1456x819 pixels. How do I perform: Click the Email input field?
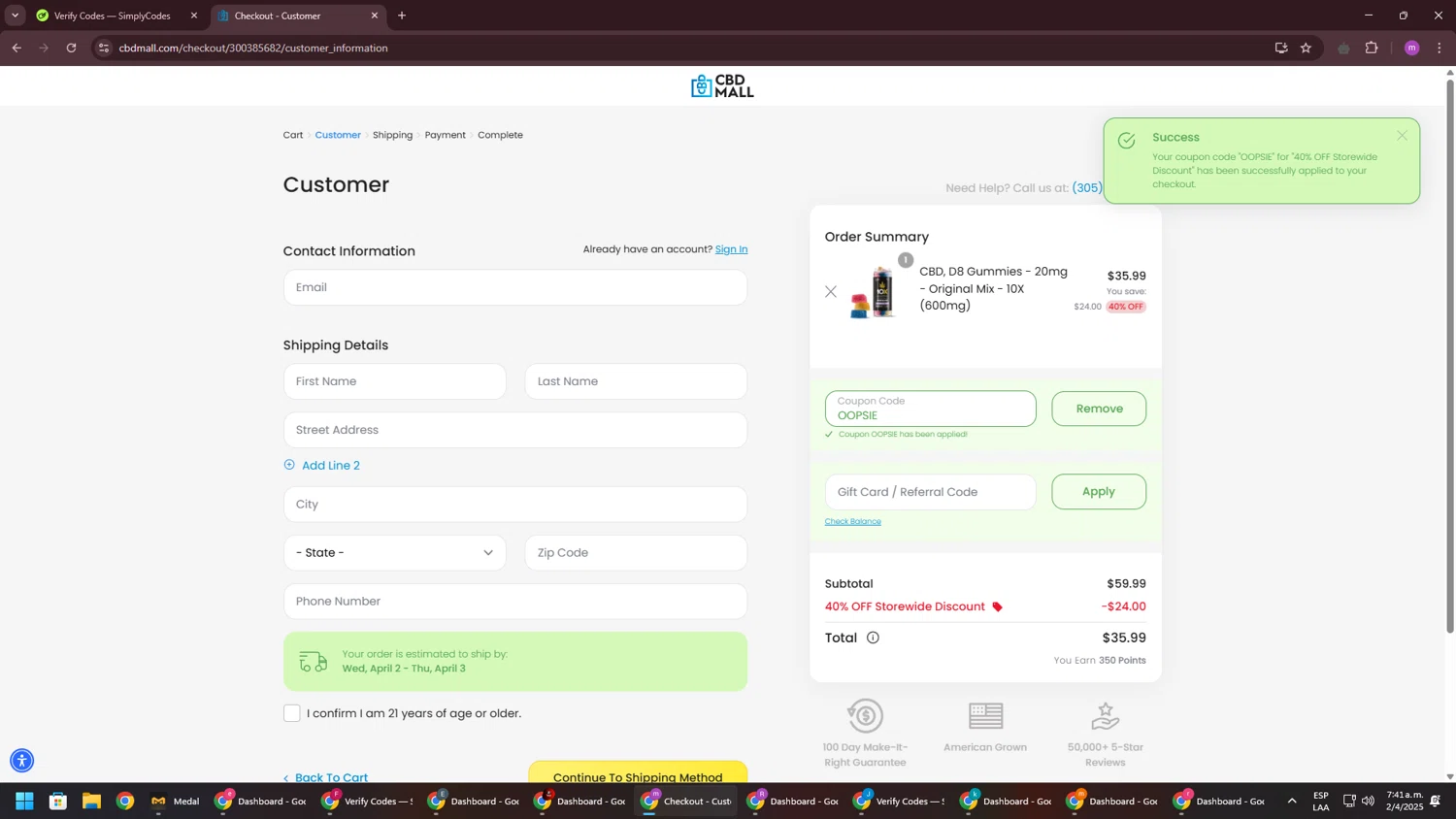pos(515,287)
